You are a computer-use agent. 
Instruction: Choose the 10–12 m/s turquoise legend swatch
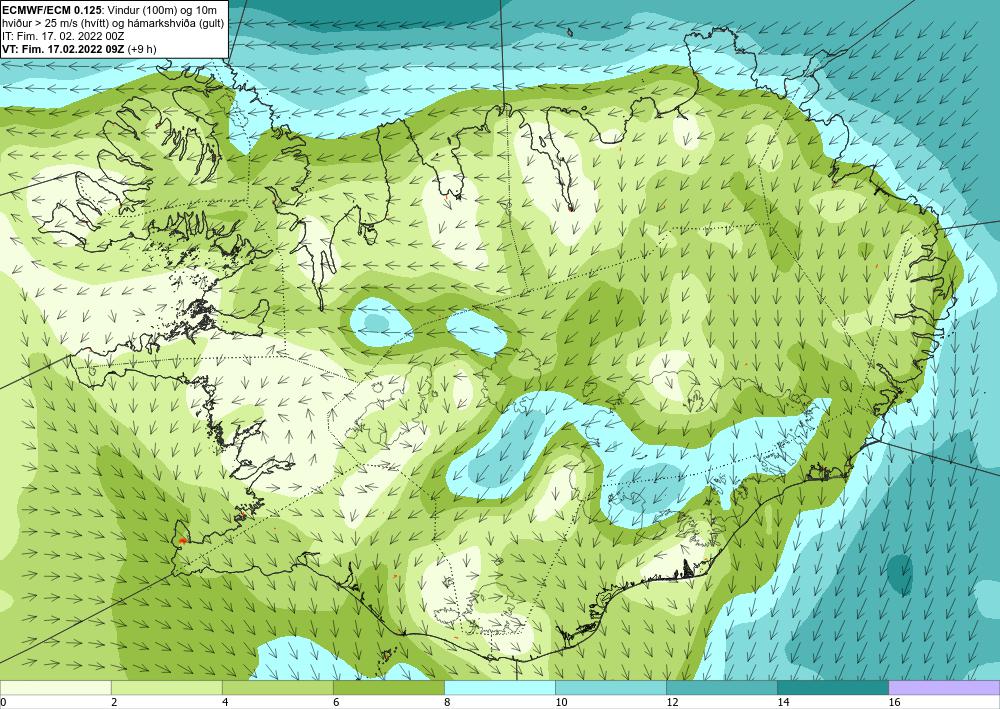pos(610,688)
